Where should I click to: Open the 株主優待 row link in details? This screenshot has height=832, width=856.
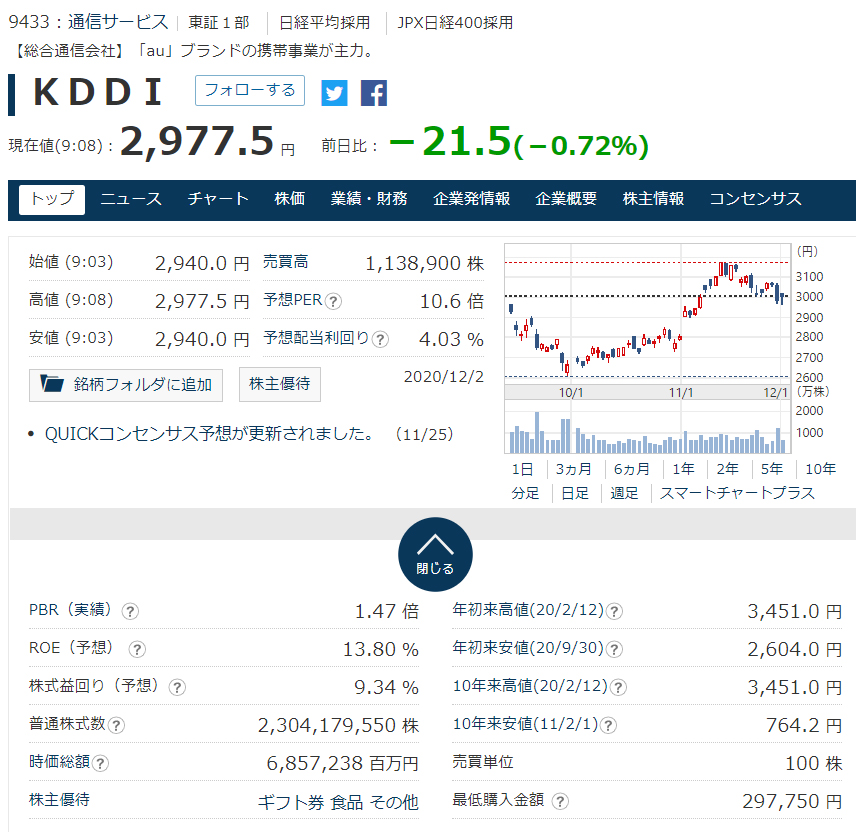(60, 800)
